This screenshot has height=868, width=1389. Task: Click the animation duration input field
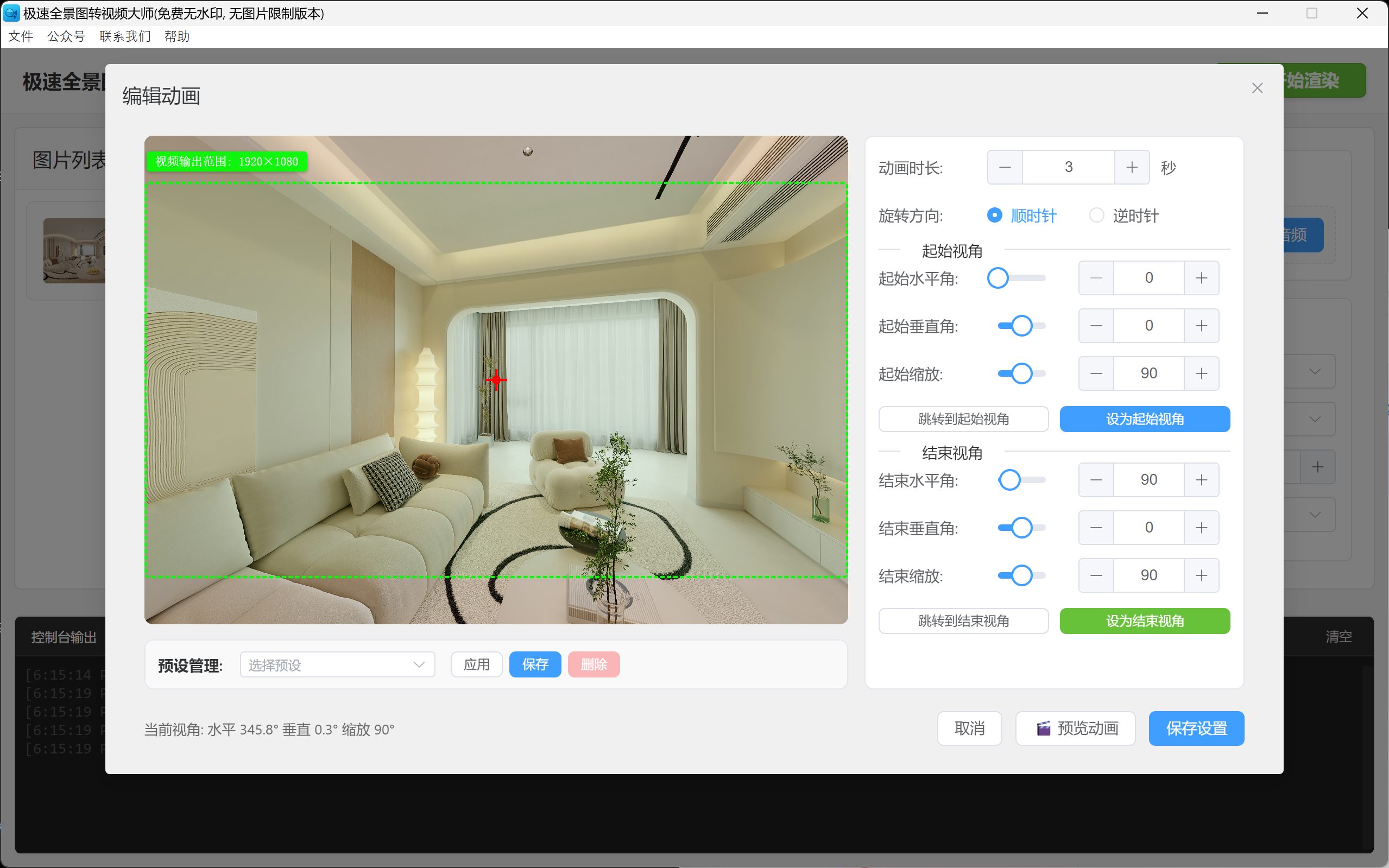[x=1068, y=167]
